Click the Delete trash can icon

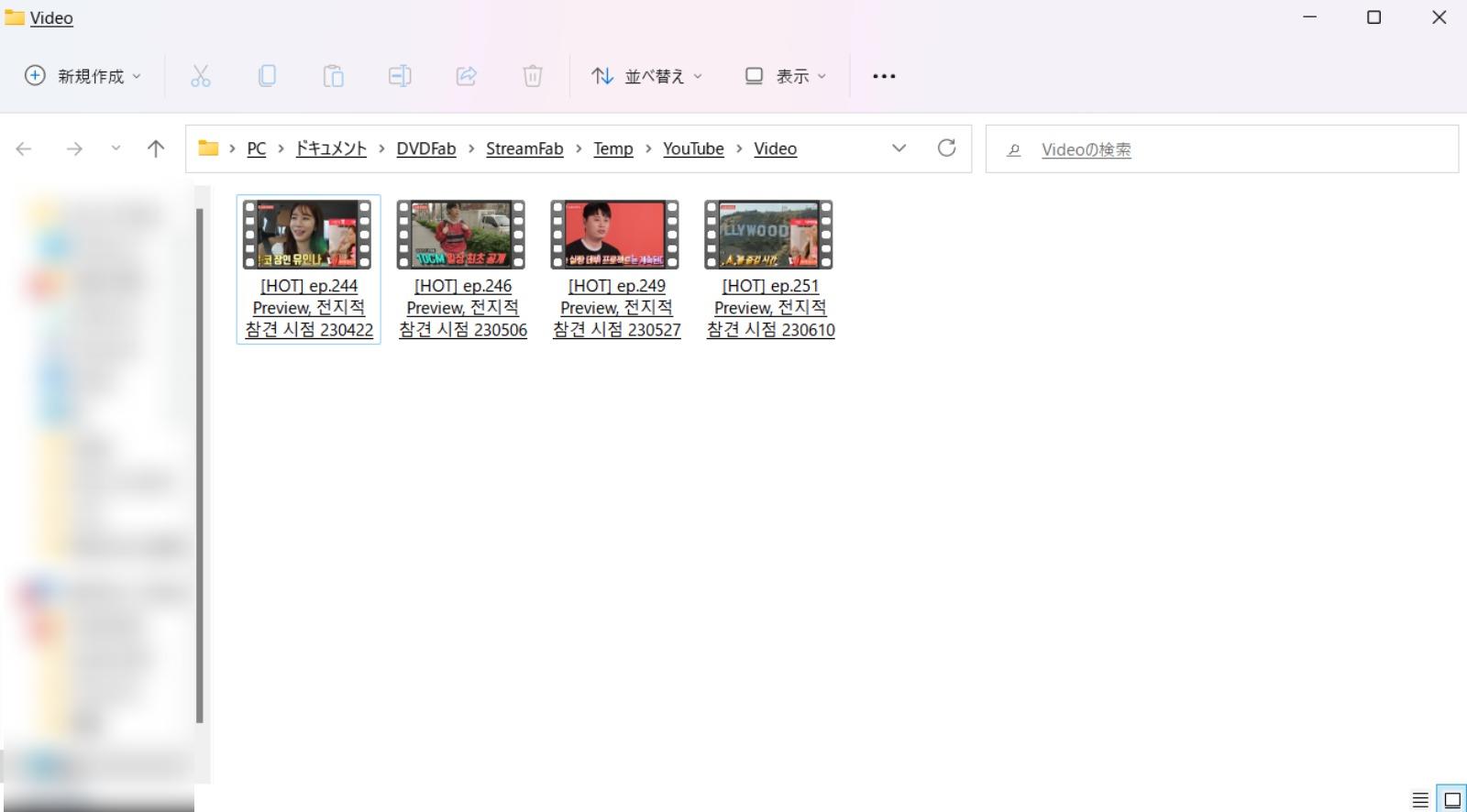coord(533,76)
